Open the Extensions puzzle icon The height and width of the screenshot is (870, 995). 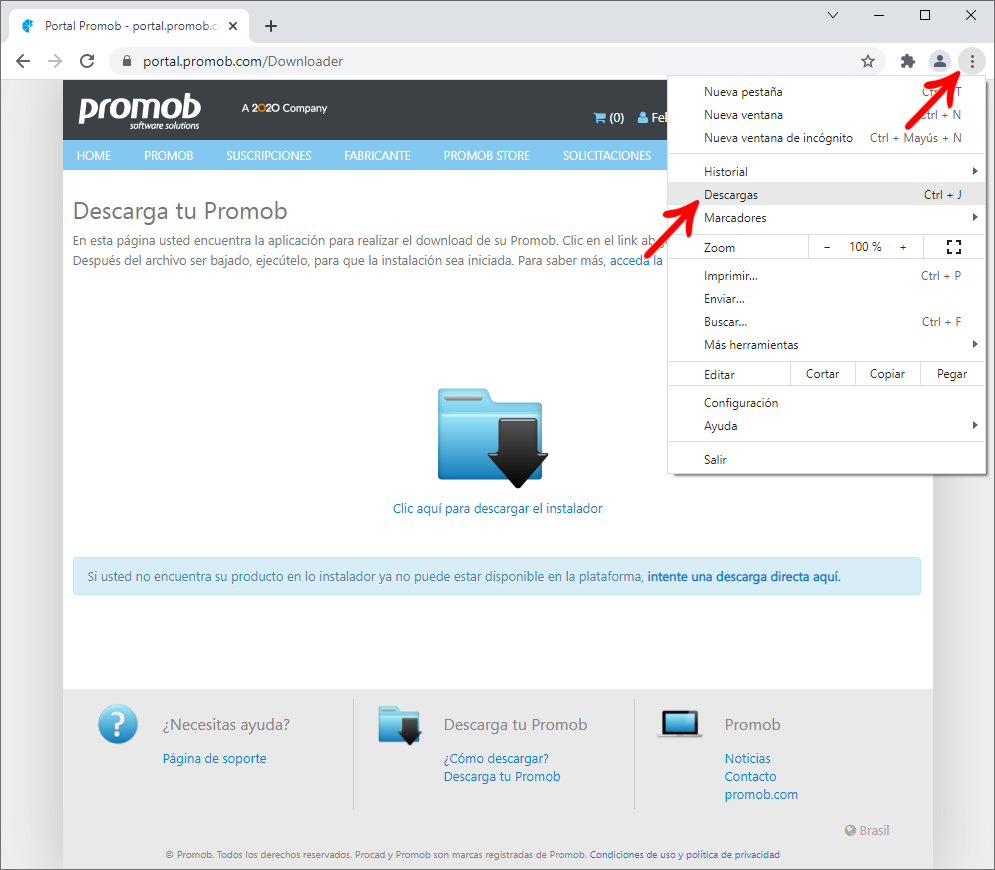click(907, 61)
